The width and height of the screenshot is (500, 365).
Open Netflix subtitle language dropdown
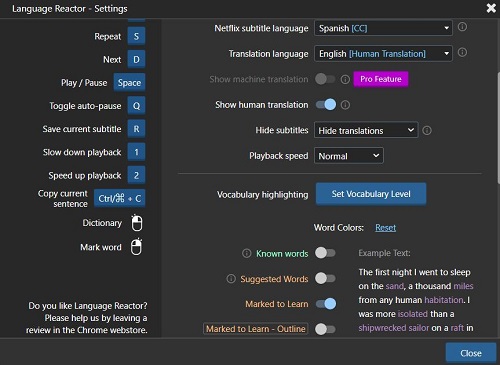[383, 28]
